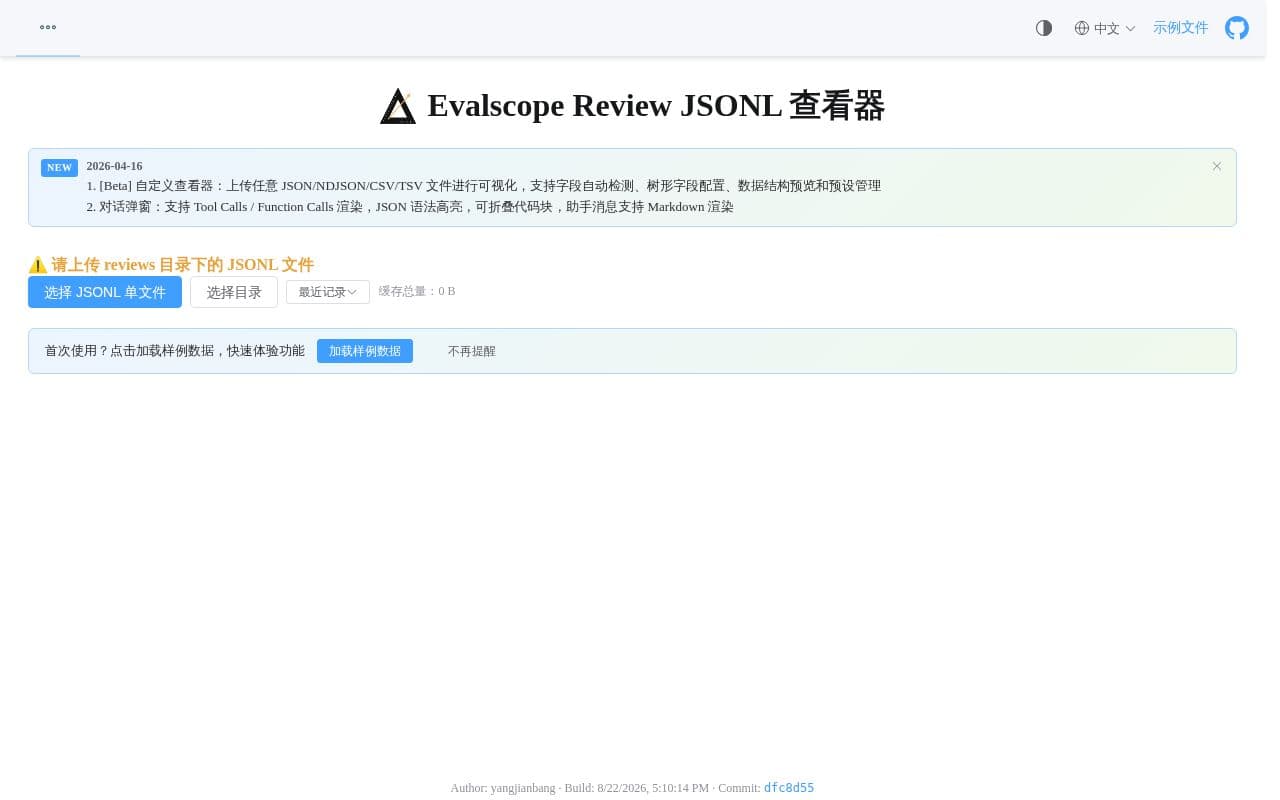Click the globe icon next to 中文

tap(1082, 28)
